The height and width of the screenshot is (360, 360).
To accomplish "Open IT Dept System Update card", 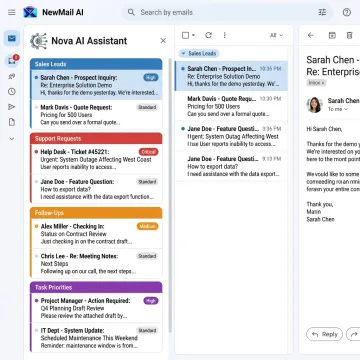I will click(96, 338).
